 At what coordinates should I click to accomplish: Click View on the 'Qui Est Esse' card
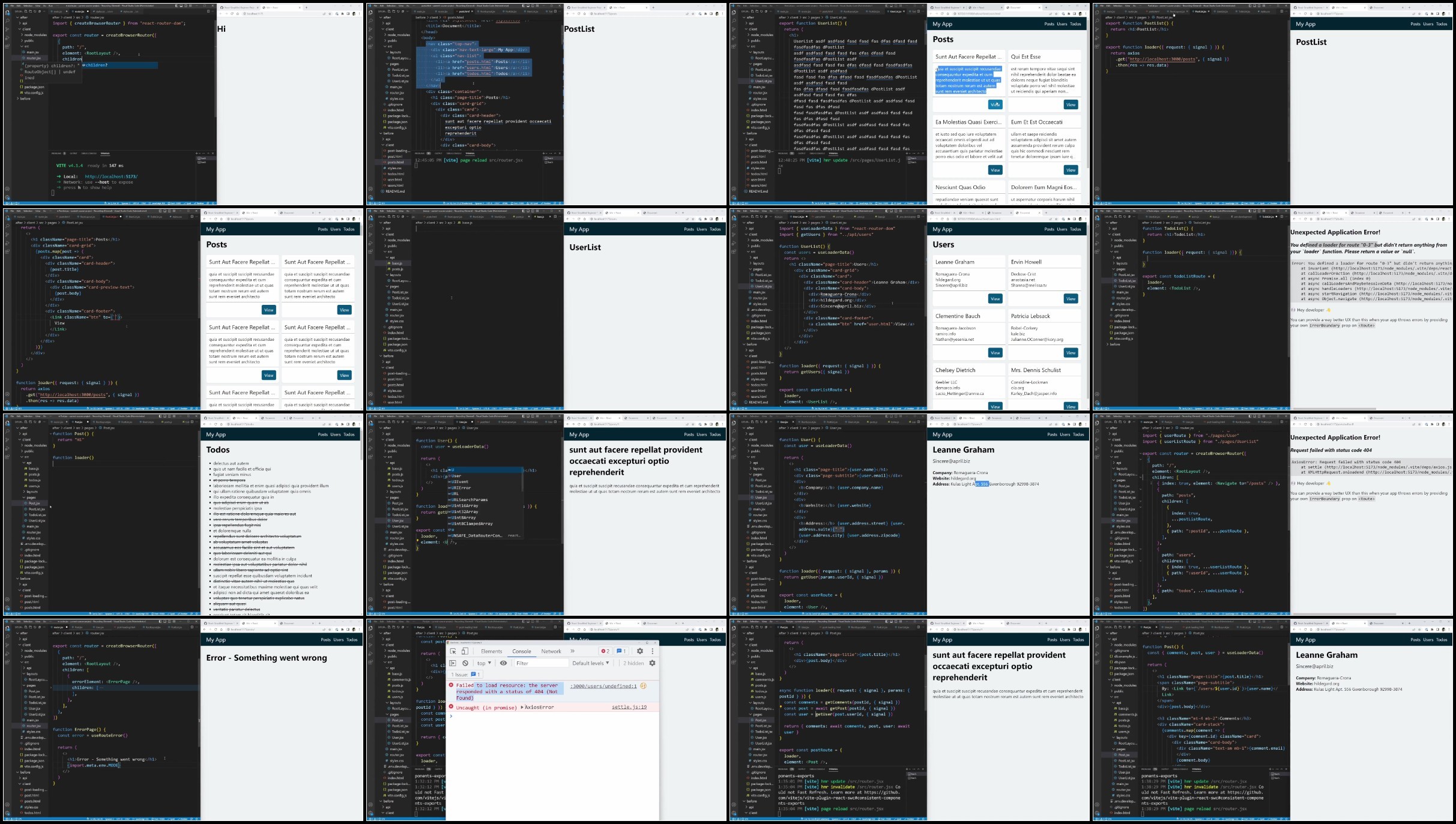pos(1071,104)
